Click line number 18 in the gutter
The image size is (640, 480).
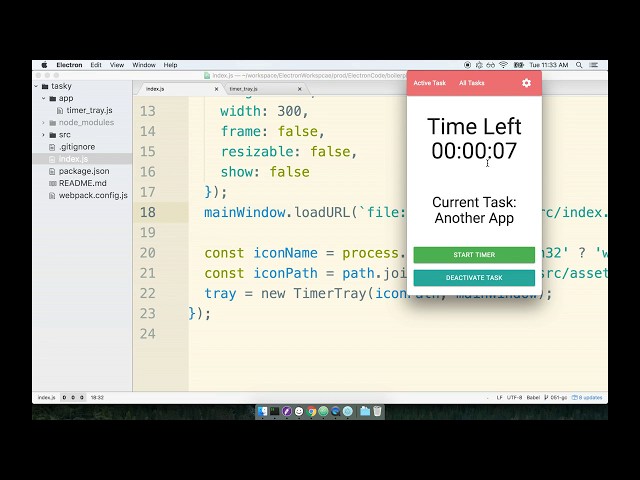(x=147, y=212)
